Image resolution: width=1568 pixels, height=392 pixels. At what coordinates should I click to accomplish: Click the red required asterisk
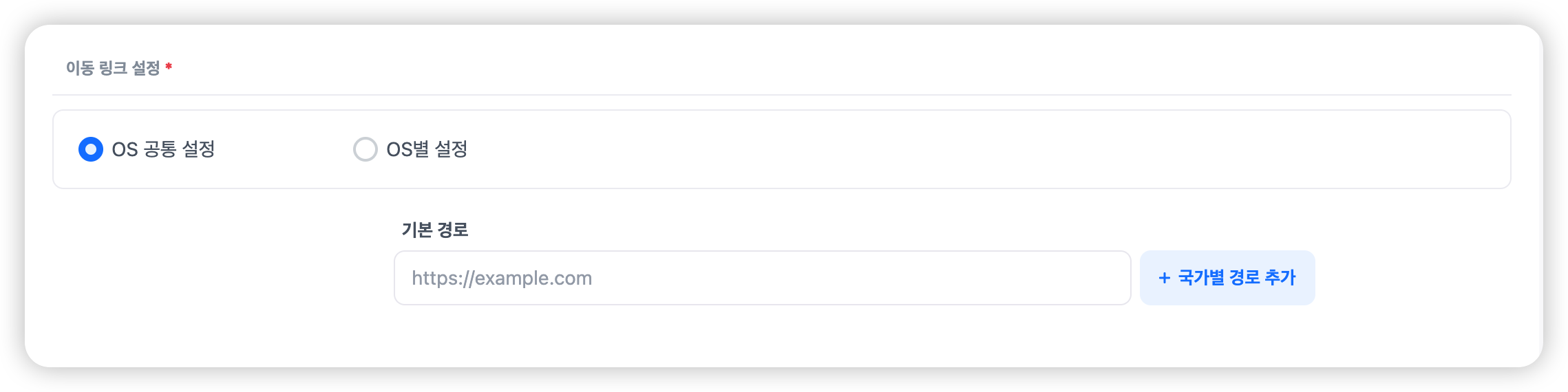(x=169, y=67)
